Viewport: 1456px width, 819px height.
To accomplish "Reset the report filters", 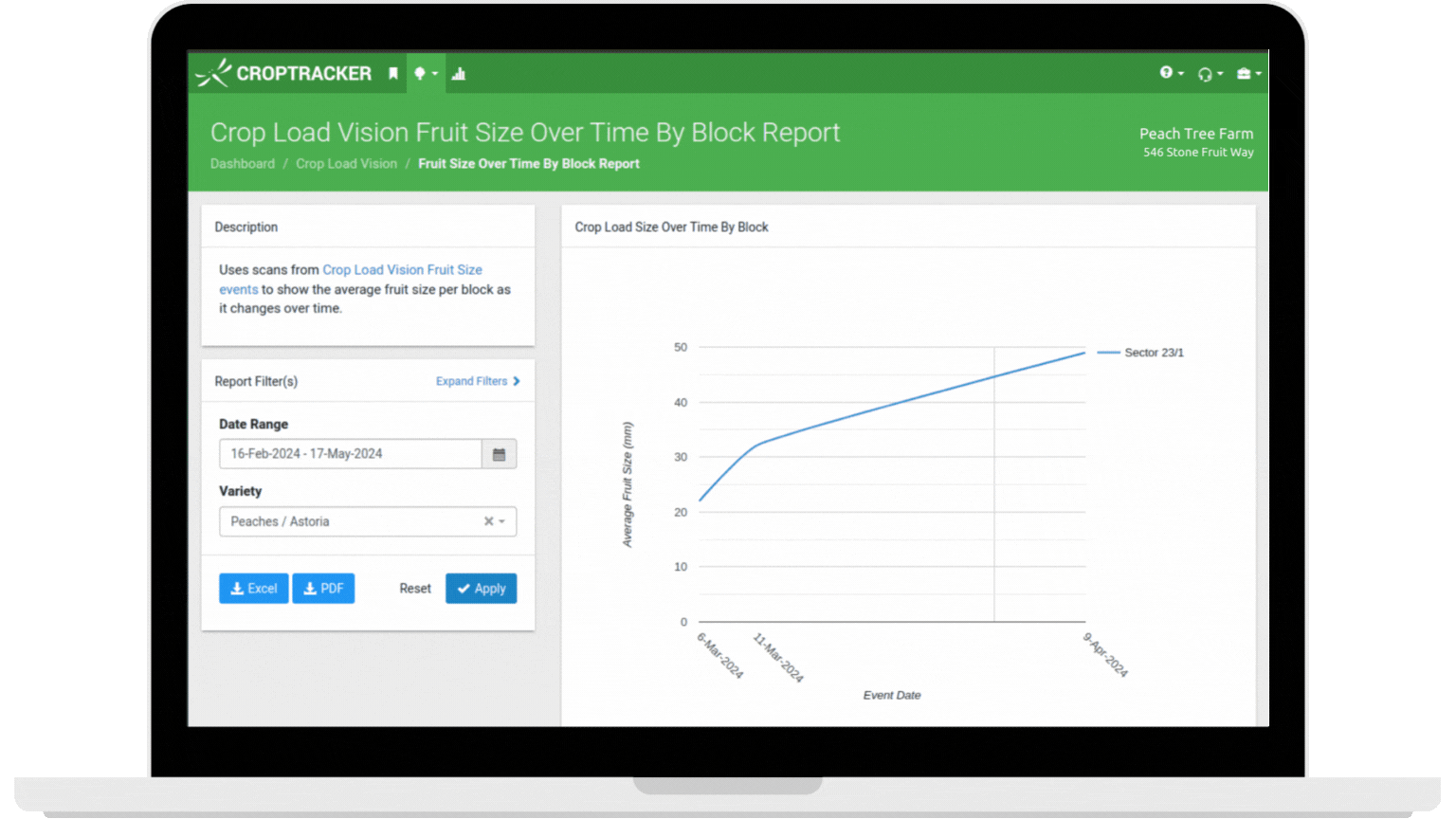I will [415, 589].
